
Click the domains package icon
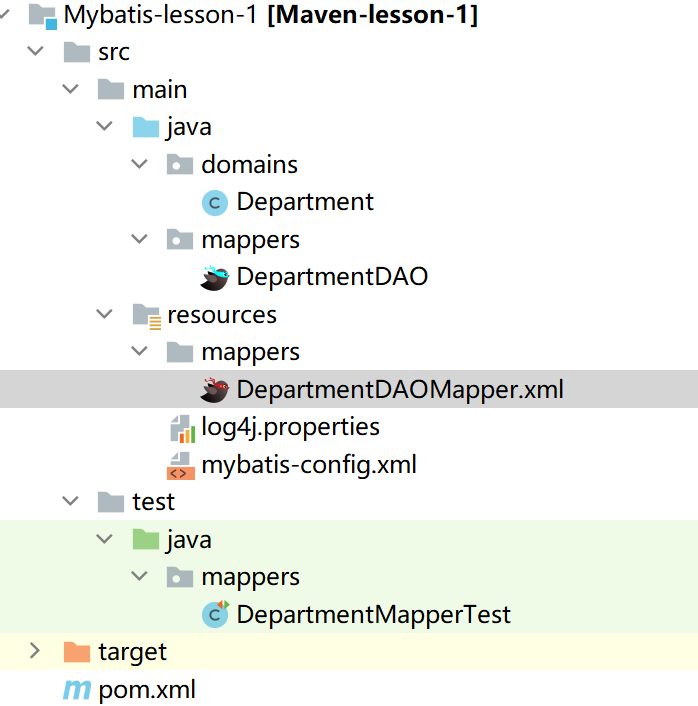point(180,164)
